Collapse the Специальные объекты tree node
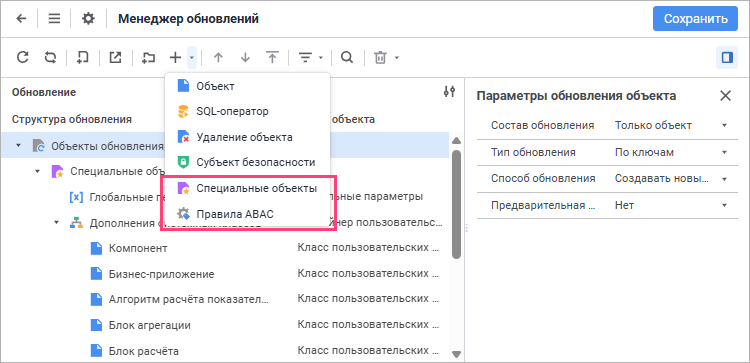The width and height of the screenshot is (750, 363). point(37,171)
